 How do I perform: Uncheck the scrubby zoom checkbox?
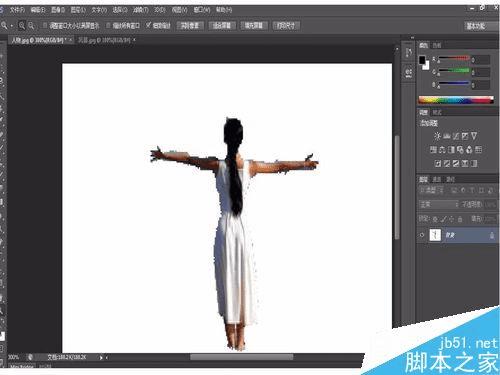pyautogui.click(x=149, y=25)
